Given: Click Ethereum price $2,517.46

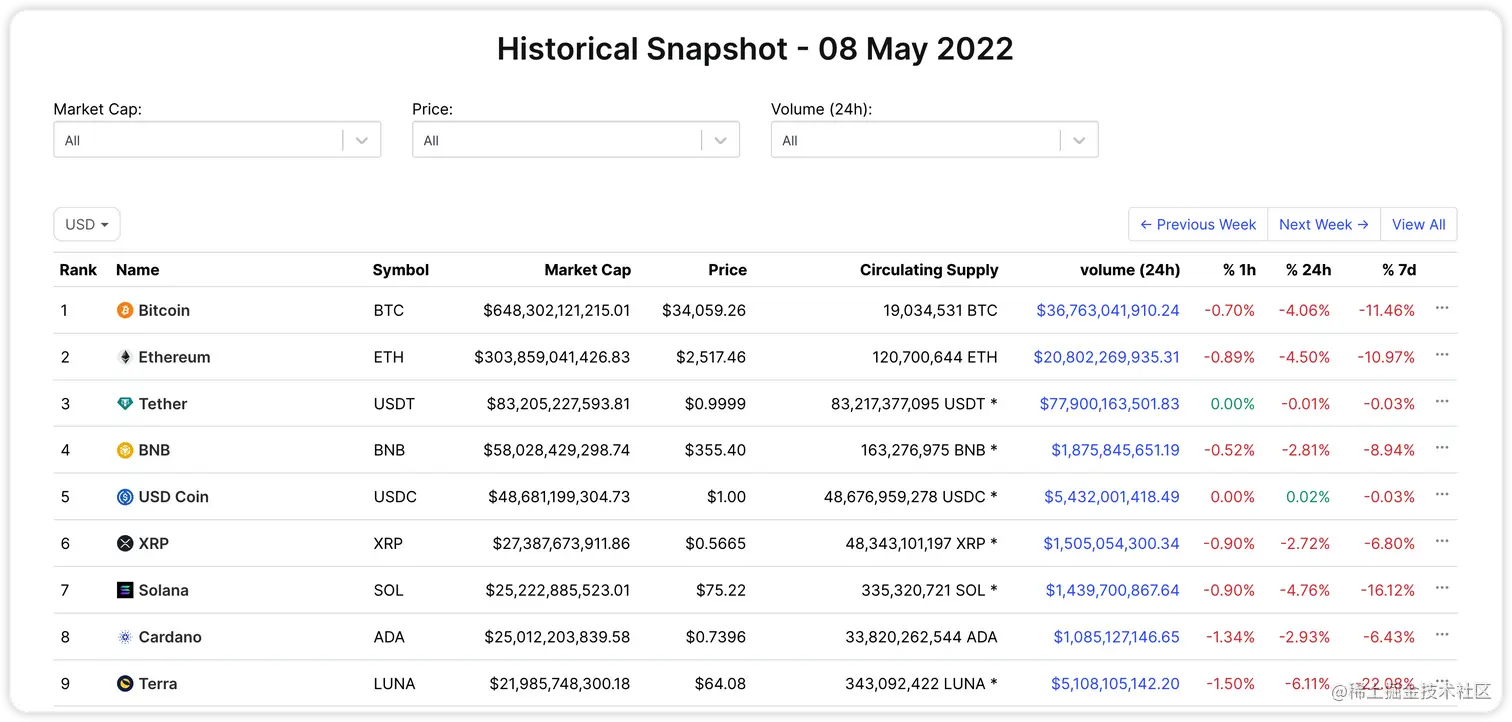Looking at the screenshot, I should coord(711,357).
